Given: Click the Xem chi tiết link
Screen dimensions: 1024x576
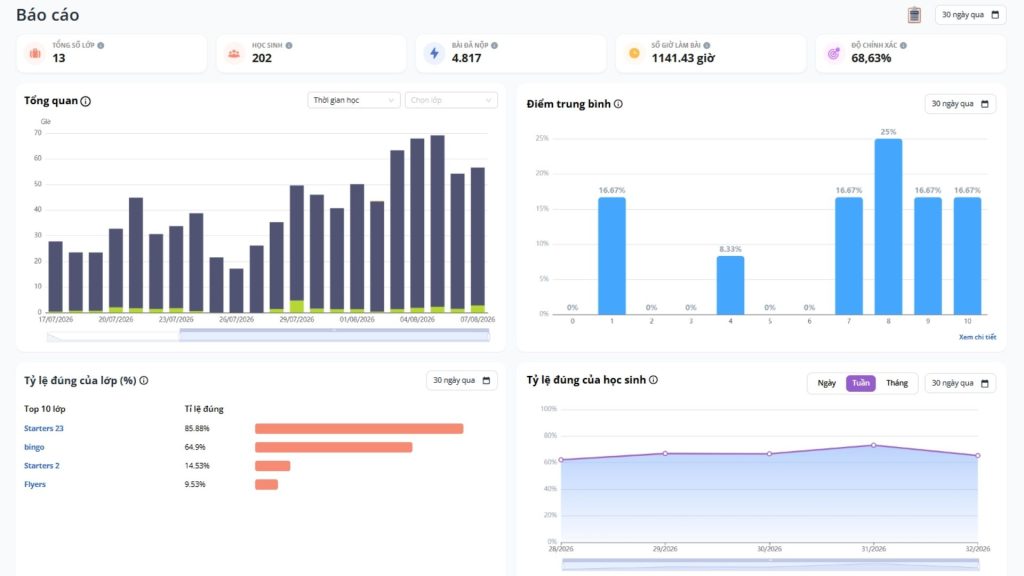Looking at the screenshot, I should (977, 337).
